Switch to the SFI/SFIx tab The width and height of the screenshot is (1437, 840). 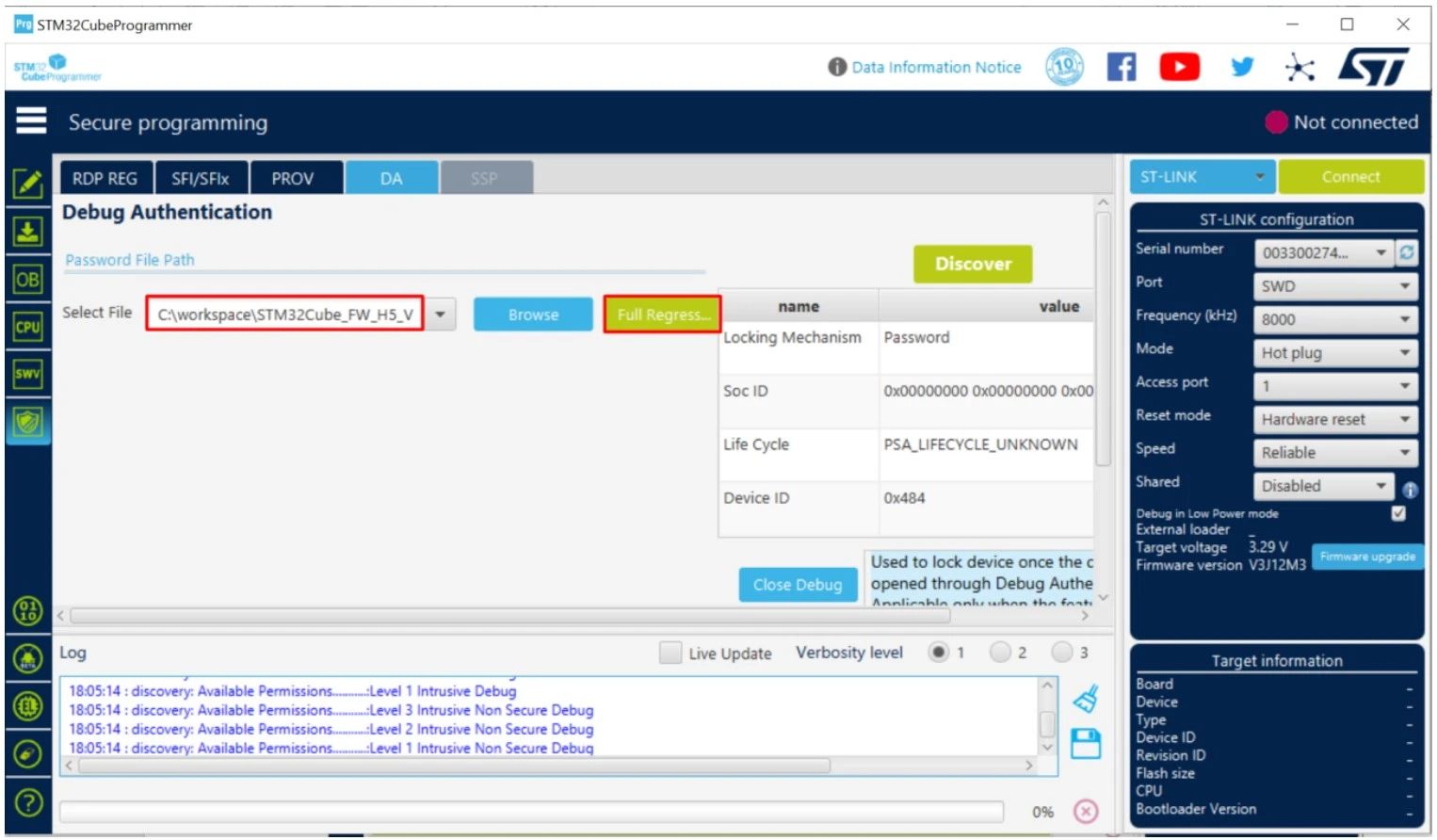coord(200,178)
